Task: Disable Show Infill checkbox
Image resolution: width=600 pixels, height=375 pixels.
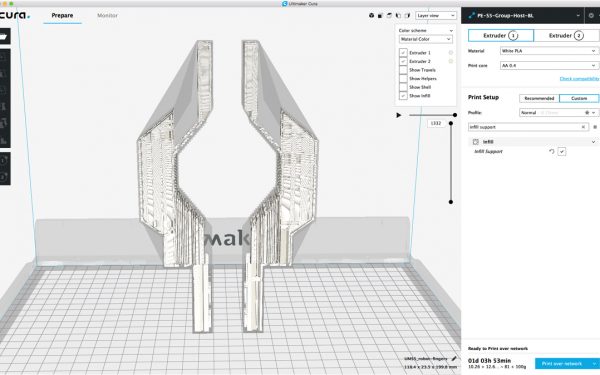Action: [x=403, y=96]
